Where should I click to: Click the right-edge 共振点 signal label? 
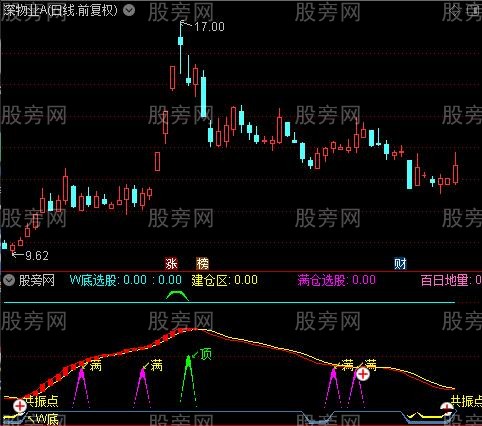[x=466, y=401]
